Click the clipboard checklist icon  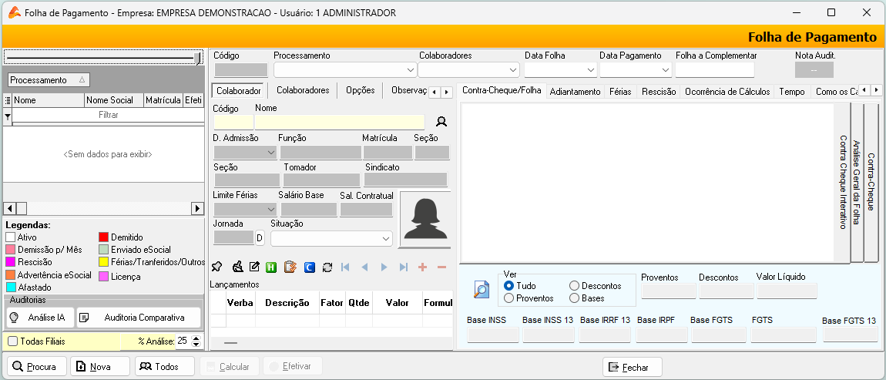290,267
